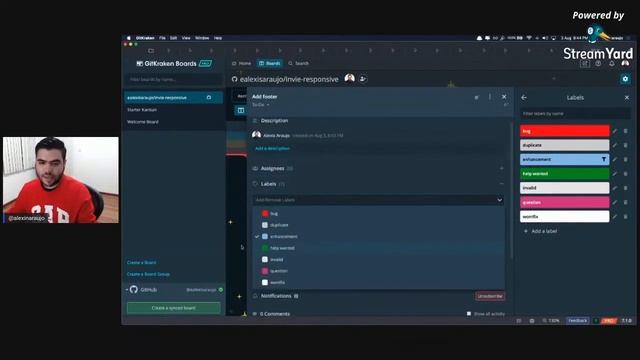Click Create a Board link
Viewport: 640px width, 360px height.
pos(142,262)
